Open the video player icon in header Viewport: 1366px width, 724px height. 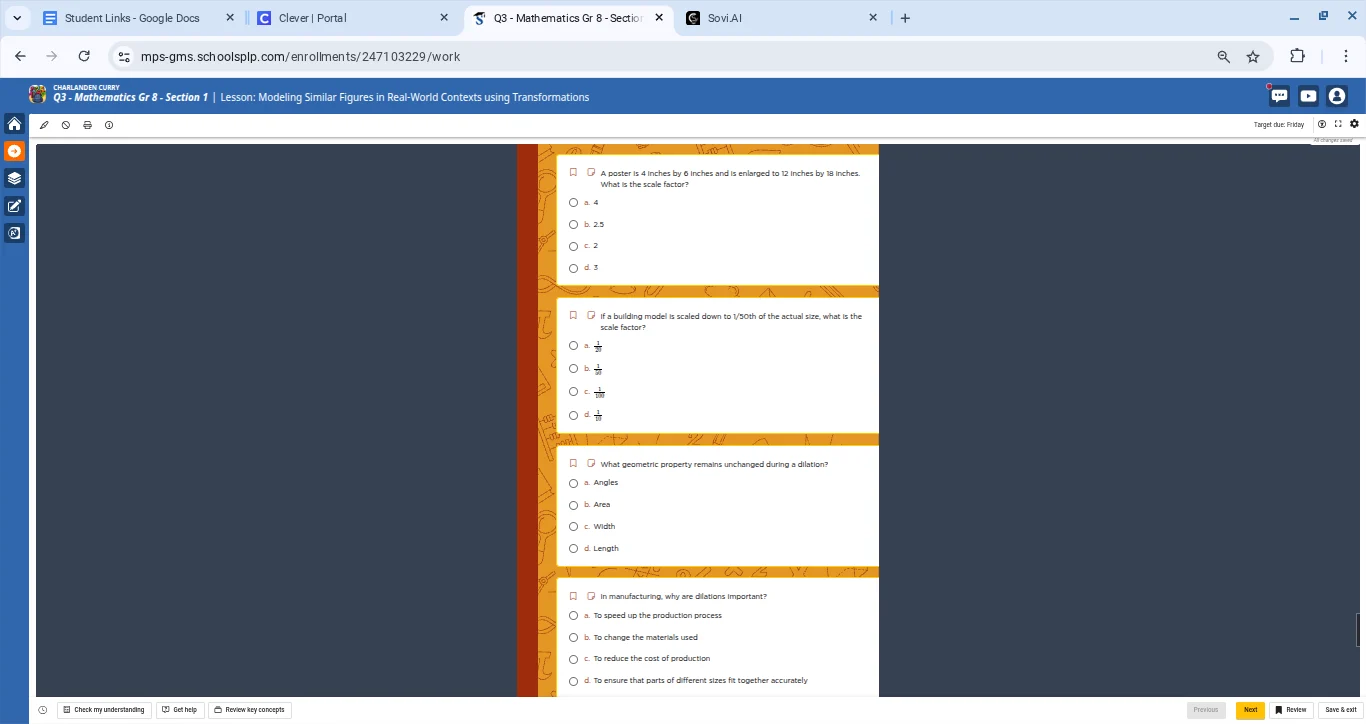click(x=1308, y=96)
